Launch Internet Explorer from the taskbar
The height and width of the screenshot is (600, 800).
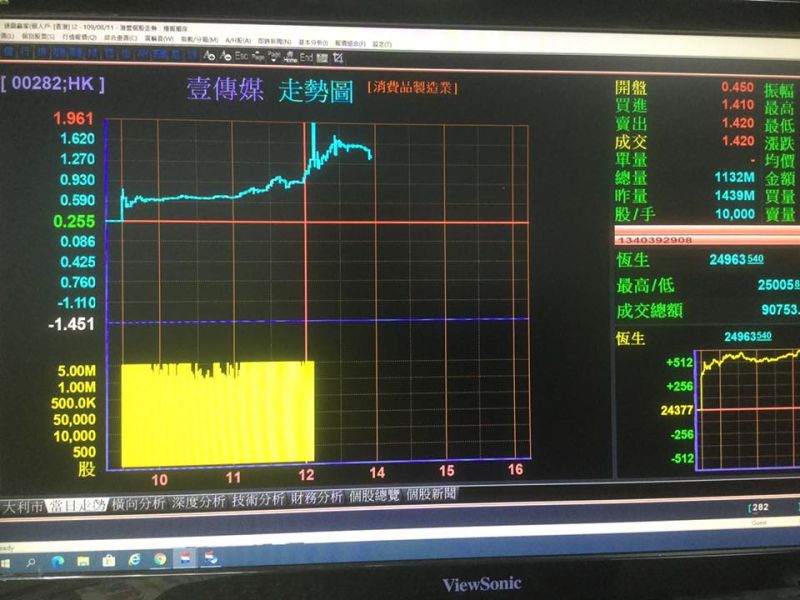(134, 560)
